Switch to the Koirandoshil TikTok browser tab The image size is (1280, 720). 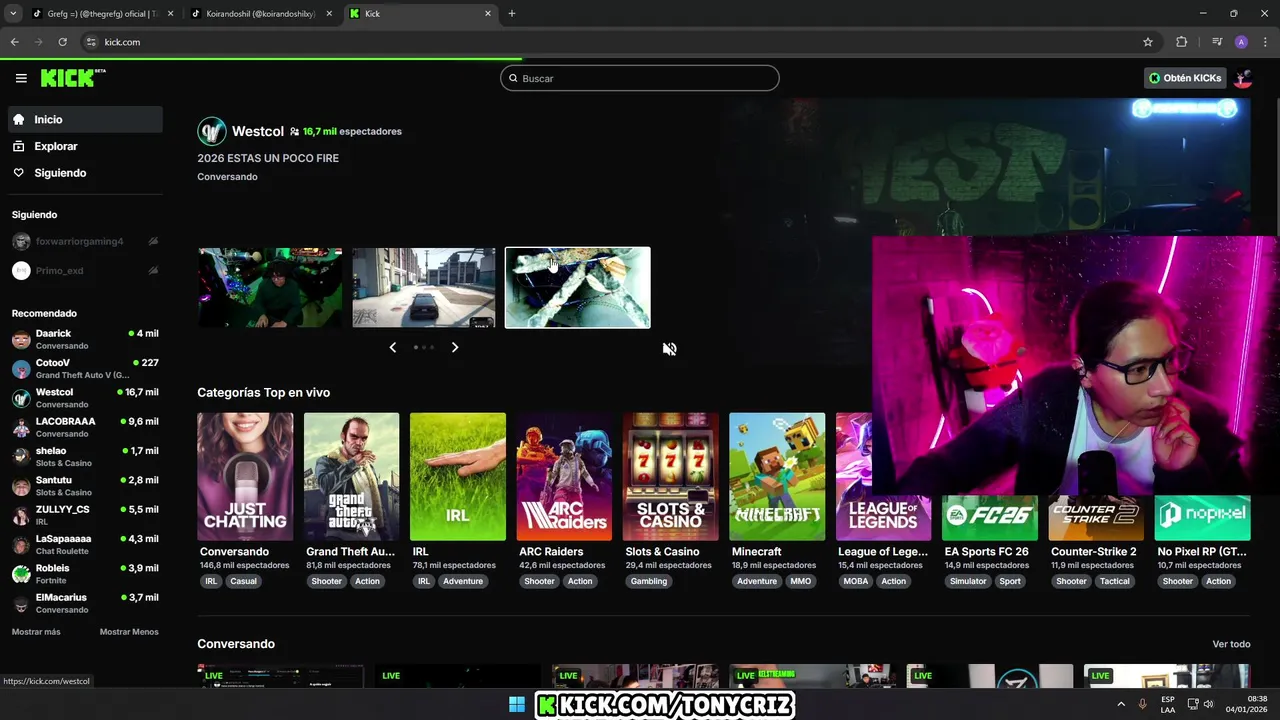click(260, 14)
